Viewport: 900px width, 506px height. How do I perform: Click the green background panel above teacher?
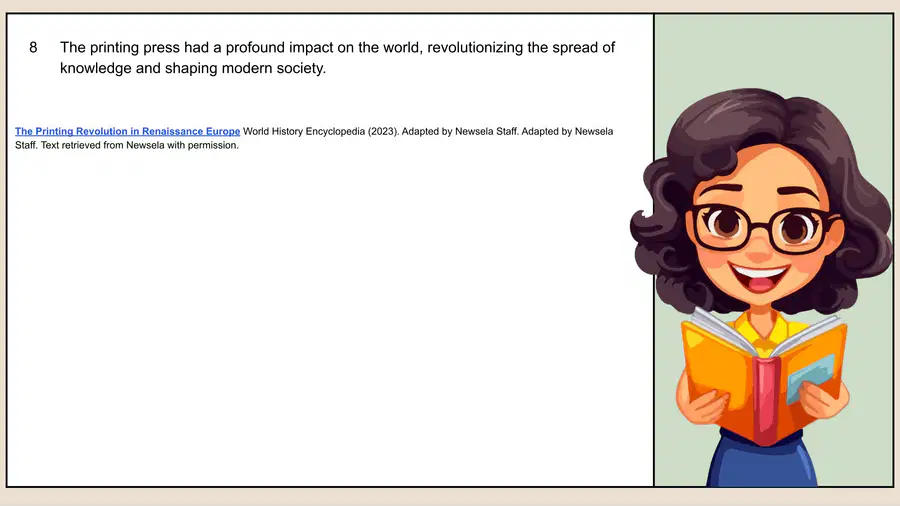tap(773, 49)
